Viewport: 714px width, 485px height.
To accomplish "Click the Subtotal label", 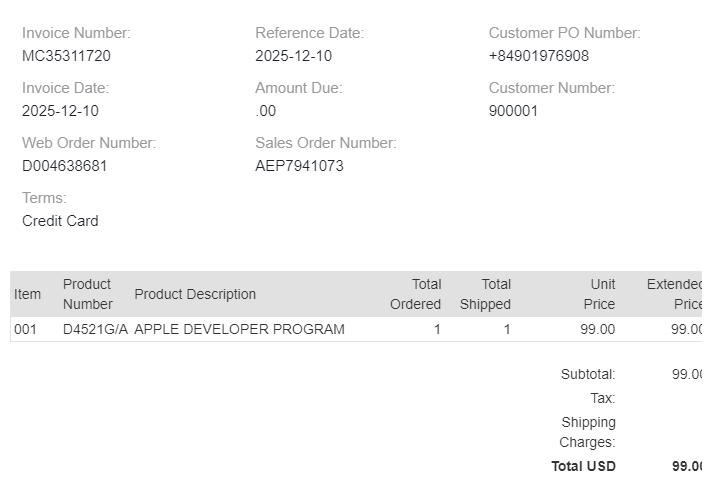I will [x=588, y=374].
